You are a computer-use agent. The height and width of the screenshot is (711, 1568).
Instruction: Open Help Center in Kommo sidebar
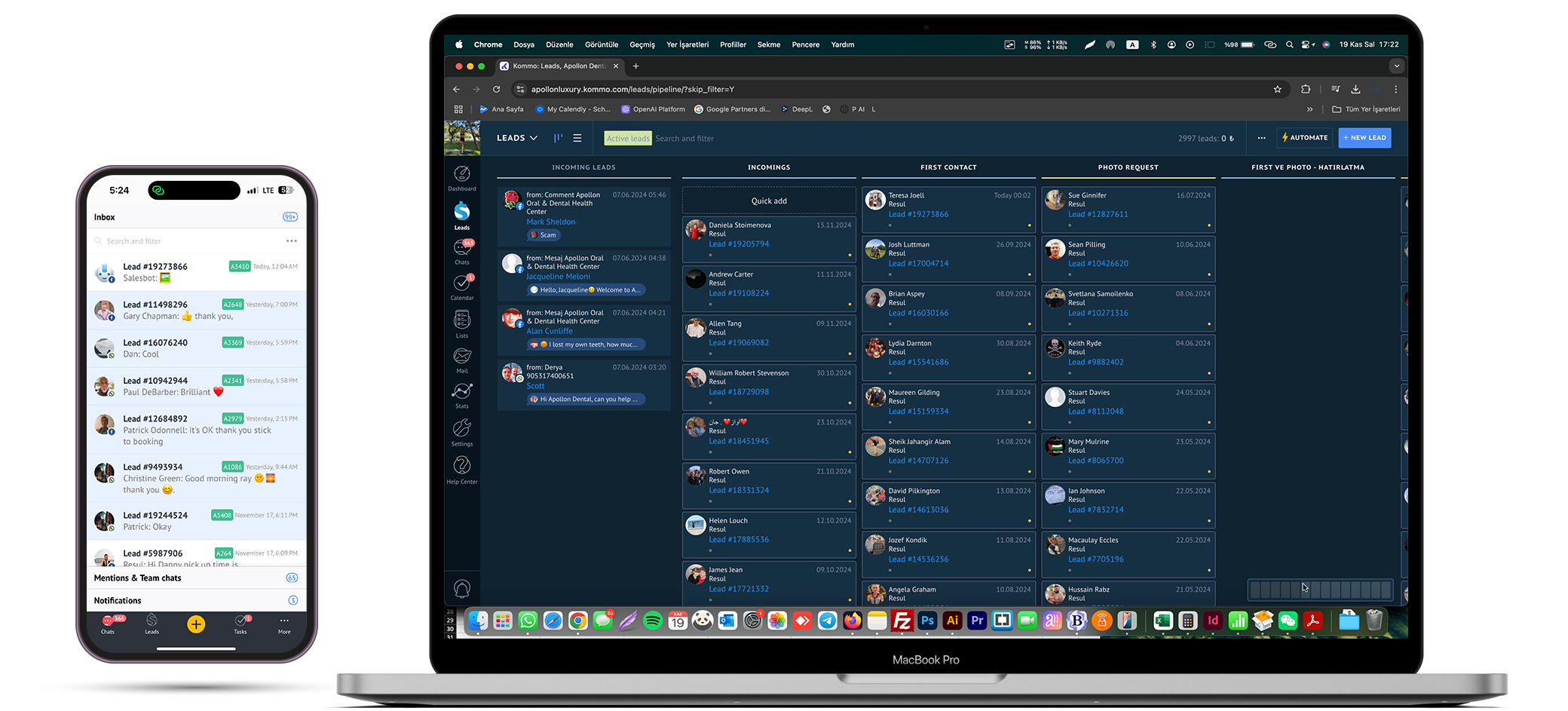coord(462,469)
